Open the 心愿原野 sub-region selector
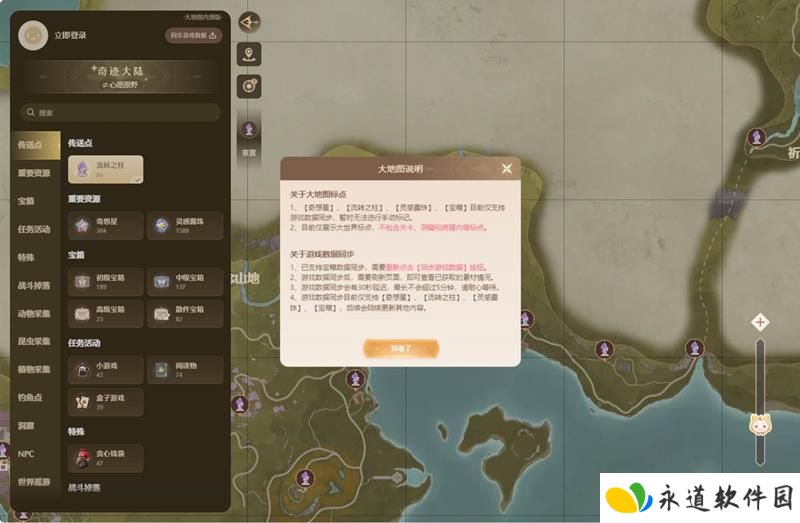 coord(120,85)
